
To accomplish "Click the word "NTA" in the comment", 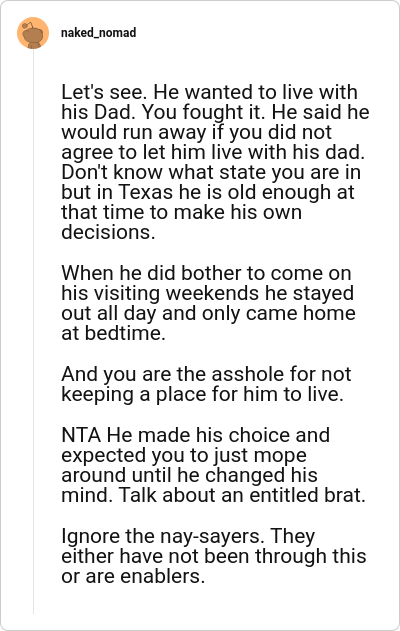I will click(x=81, y=435).
